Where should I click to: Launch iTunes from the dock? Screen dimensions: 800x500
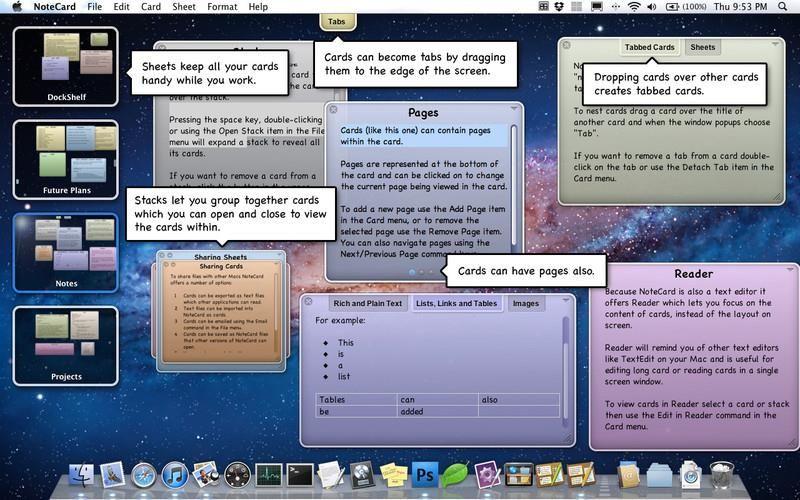175,474
